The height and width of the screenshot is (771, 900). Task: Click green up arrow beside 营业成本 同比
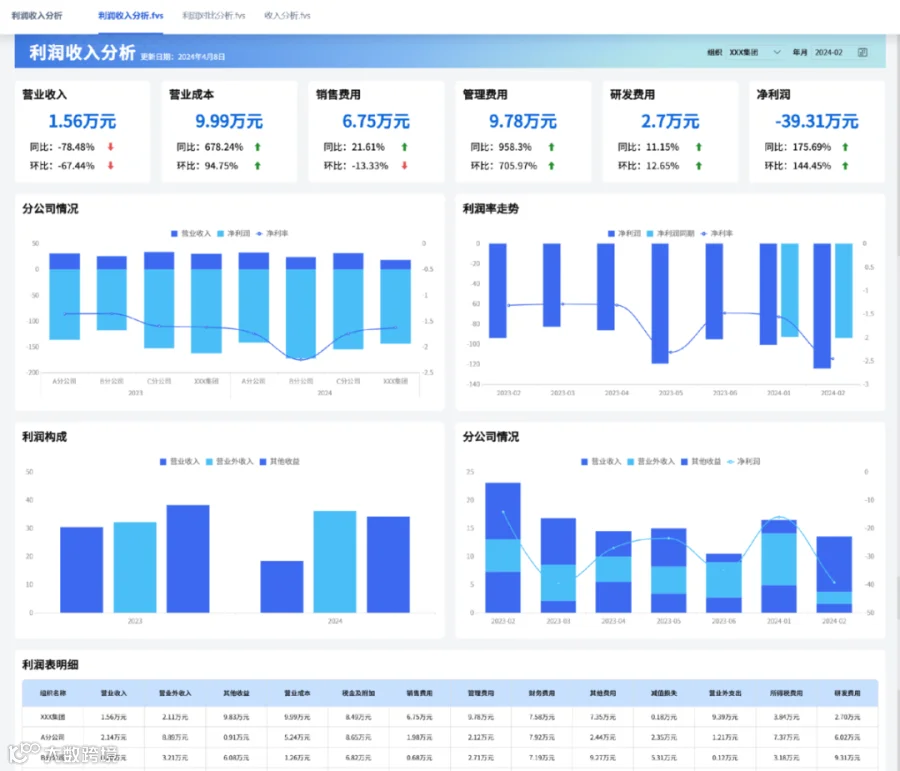click(x=258, y=147)
